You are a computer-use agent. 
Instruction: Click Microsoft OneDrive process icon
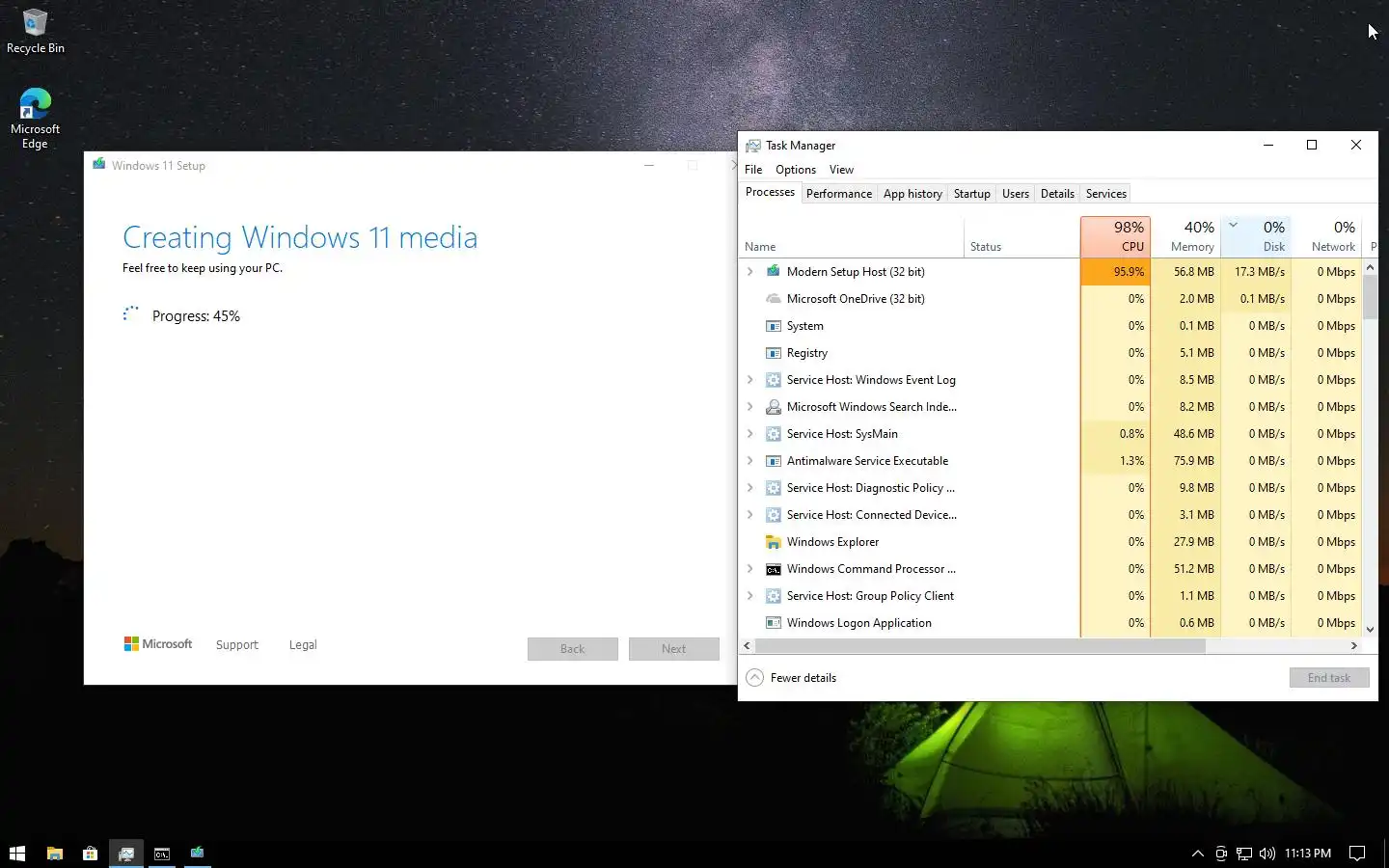click(x=774, y=299)
